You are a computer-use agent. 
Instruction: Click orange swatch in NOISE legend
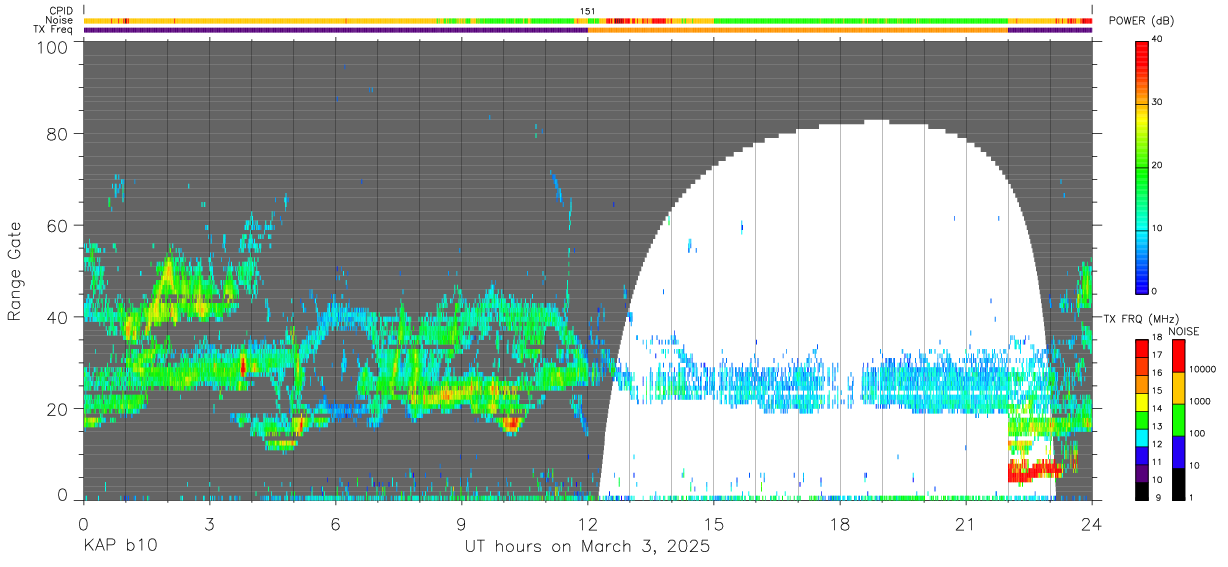(1177, 388)
